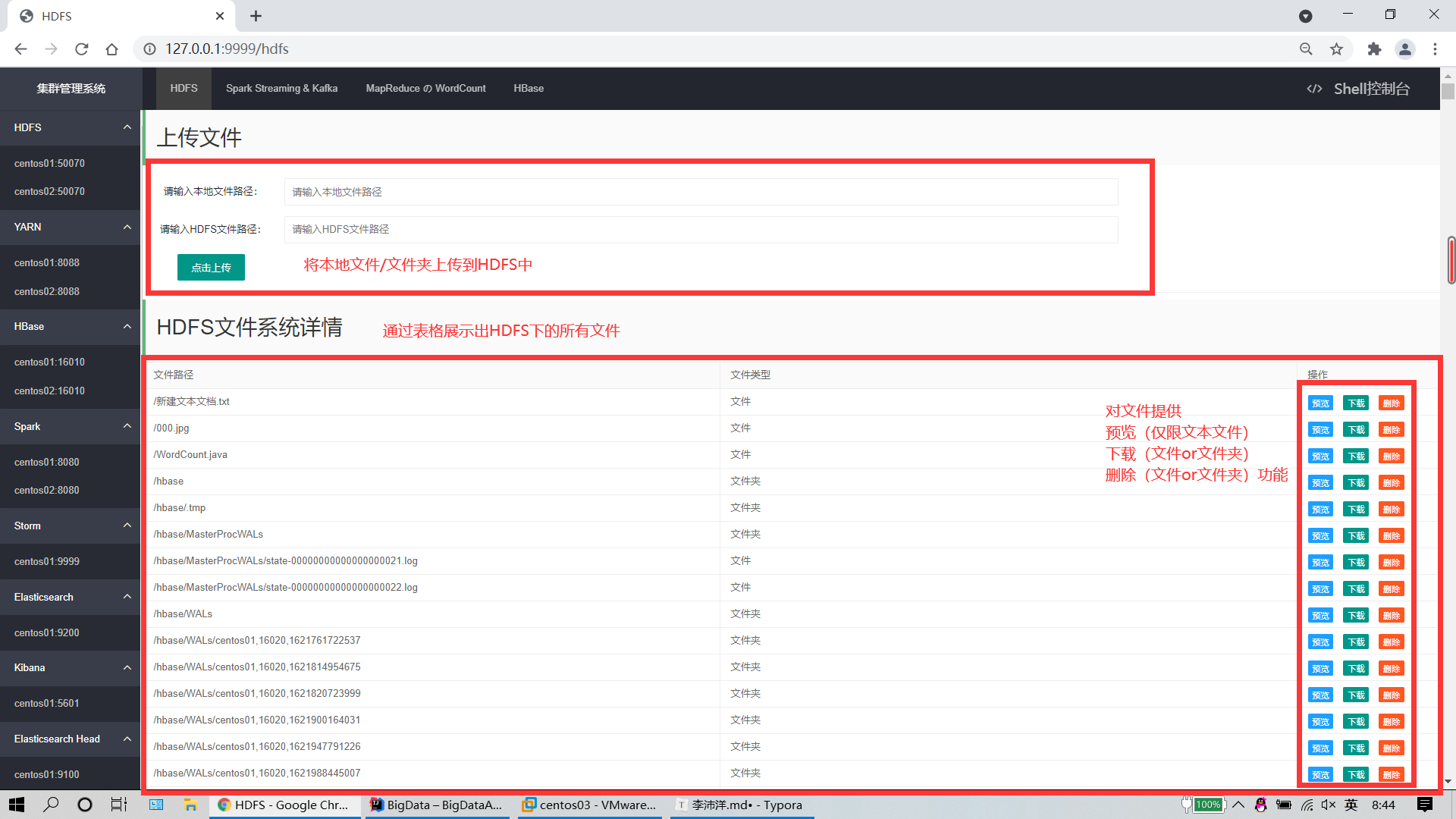Screen dimensions: 1456x819
Task: Open the browser home page
Action: coord(112,49)
